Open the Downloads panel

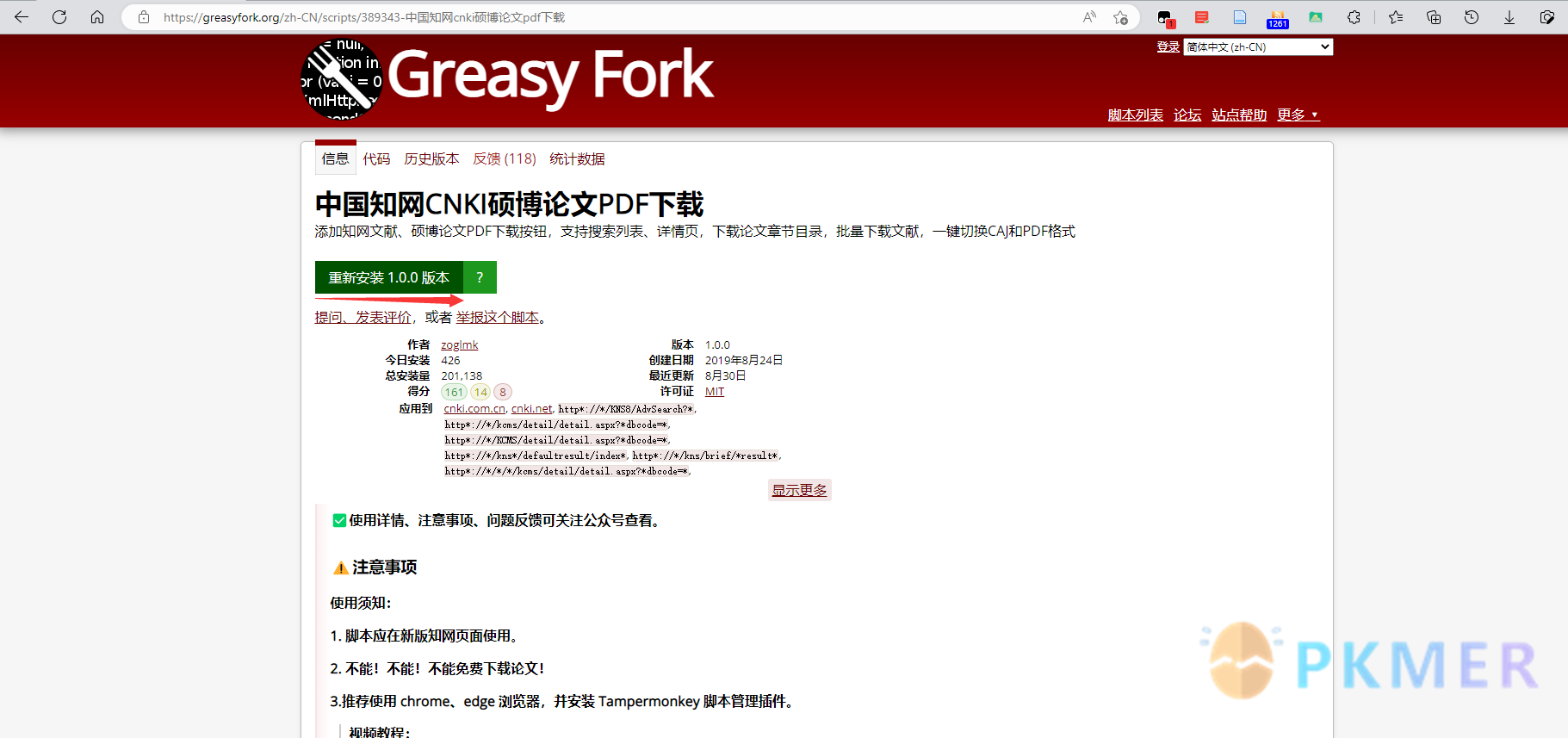pos(1509,17)
